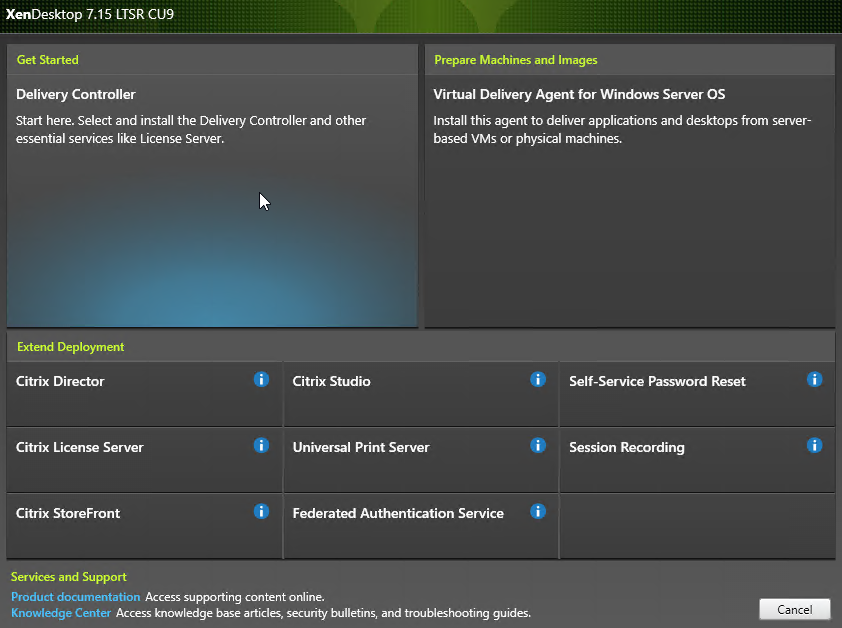The image size is (842, 628).
Task: Click 'Install this agent to deliver applications' text
Action: click(x=622, y=129)
